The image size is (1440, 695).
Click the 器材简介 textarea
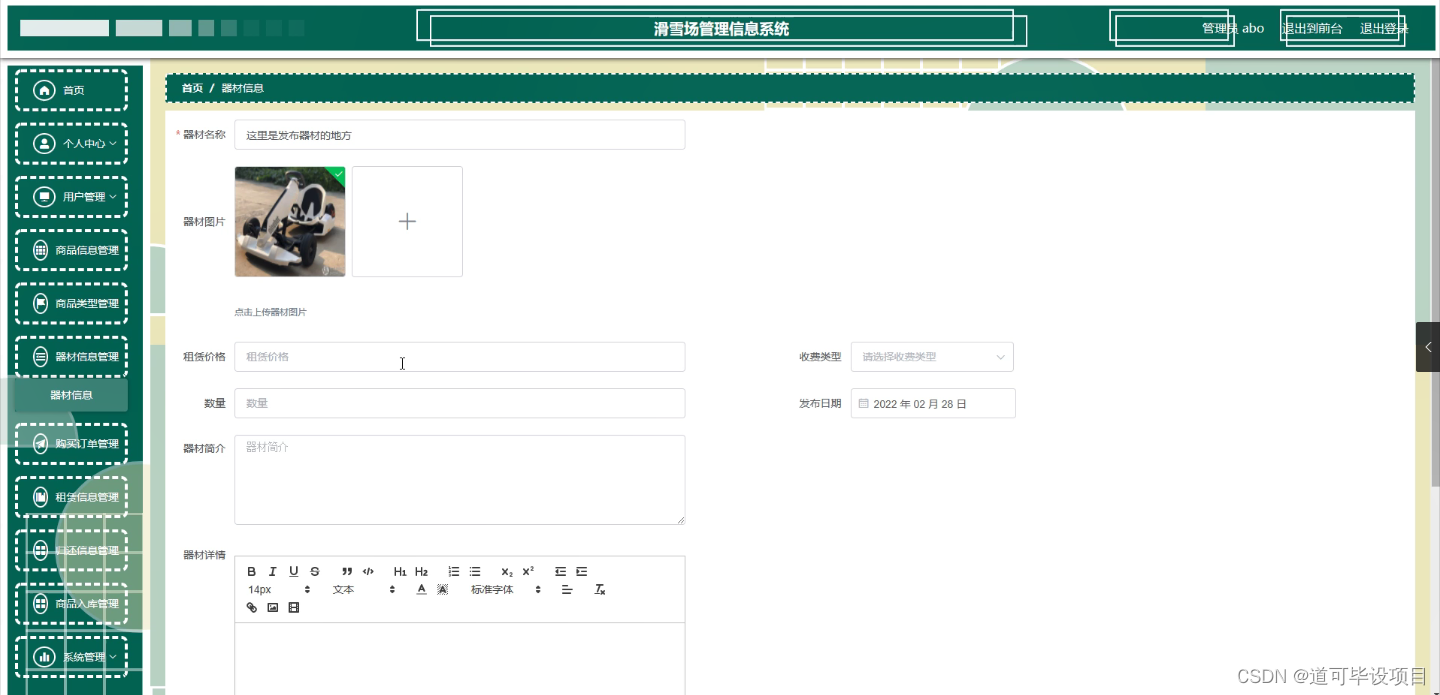[460, 480]
